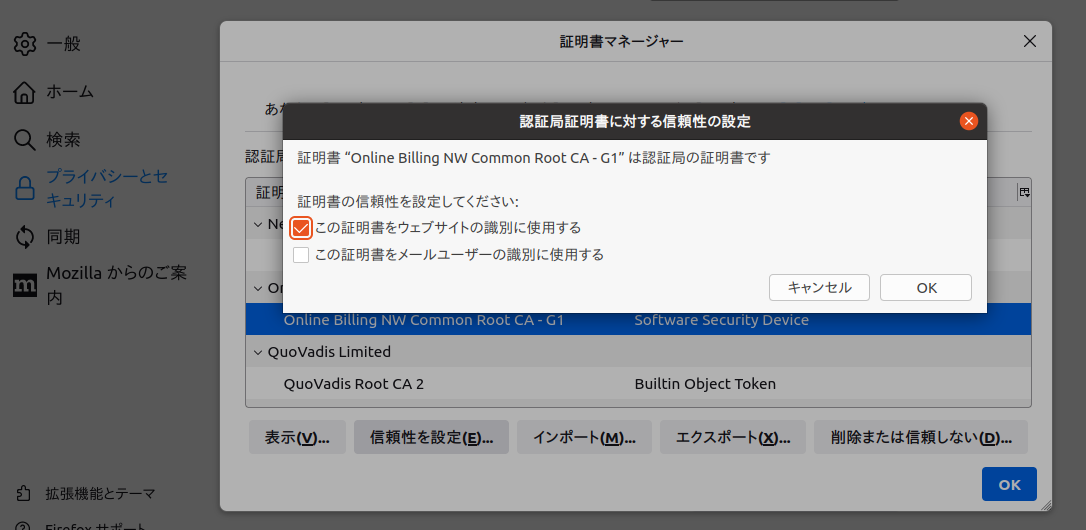Select 'Online Billing NW Common Root CA - G1' row

tap(638, 320)
